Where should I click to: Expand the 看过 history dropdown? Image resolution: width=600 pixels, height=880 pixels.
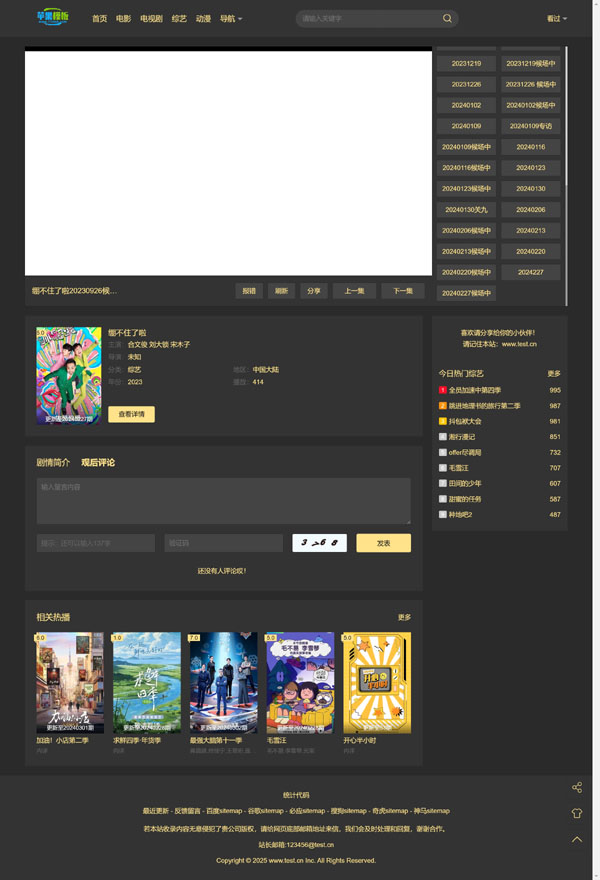pyautogui.click(x=556, y=19)
